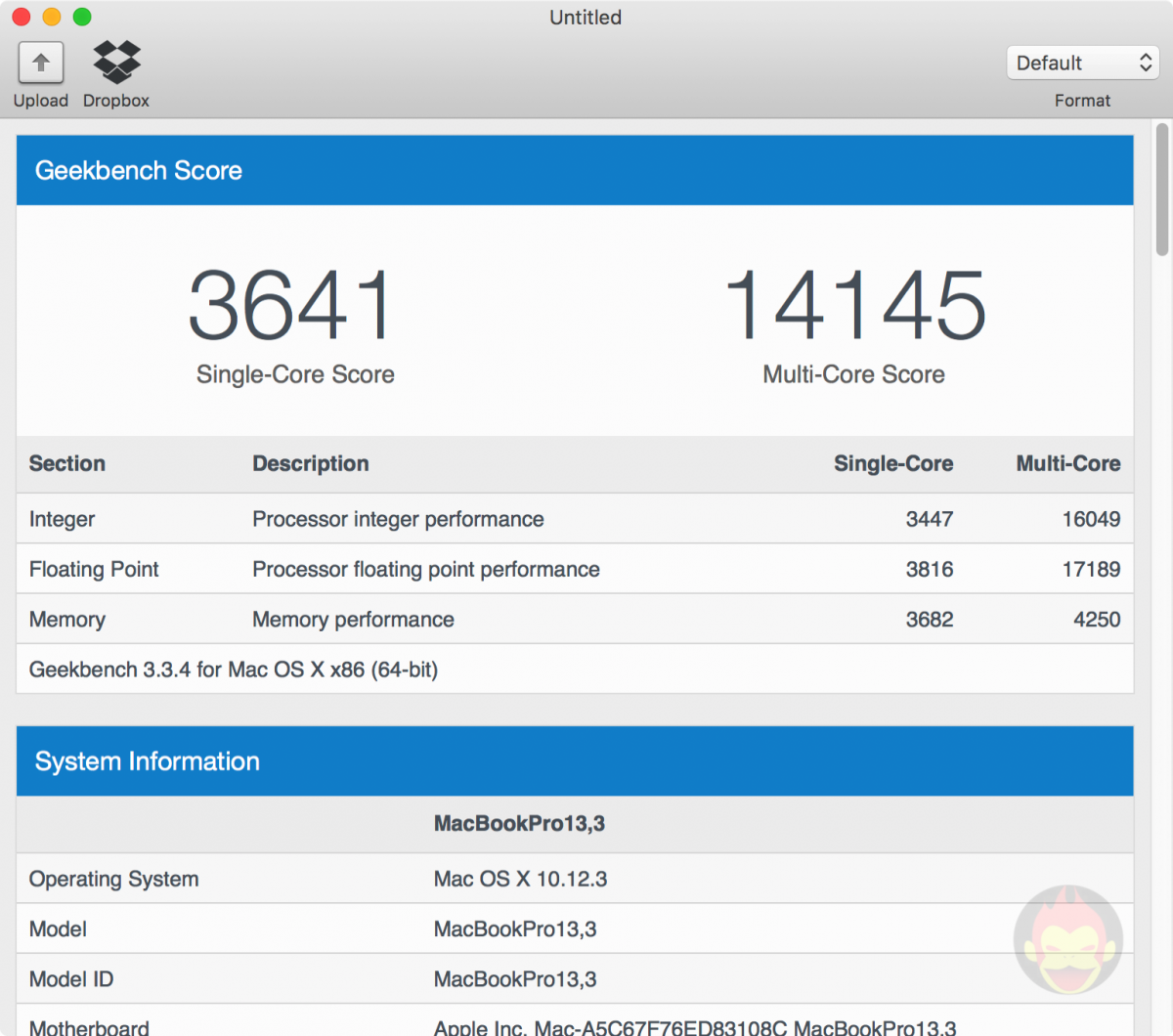The width and height of the screenshot is (1173, 1036).
Task: Click the Single-Core column header
Action: [x=892, y=463]
